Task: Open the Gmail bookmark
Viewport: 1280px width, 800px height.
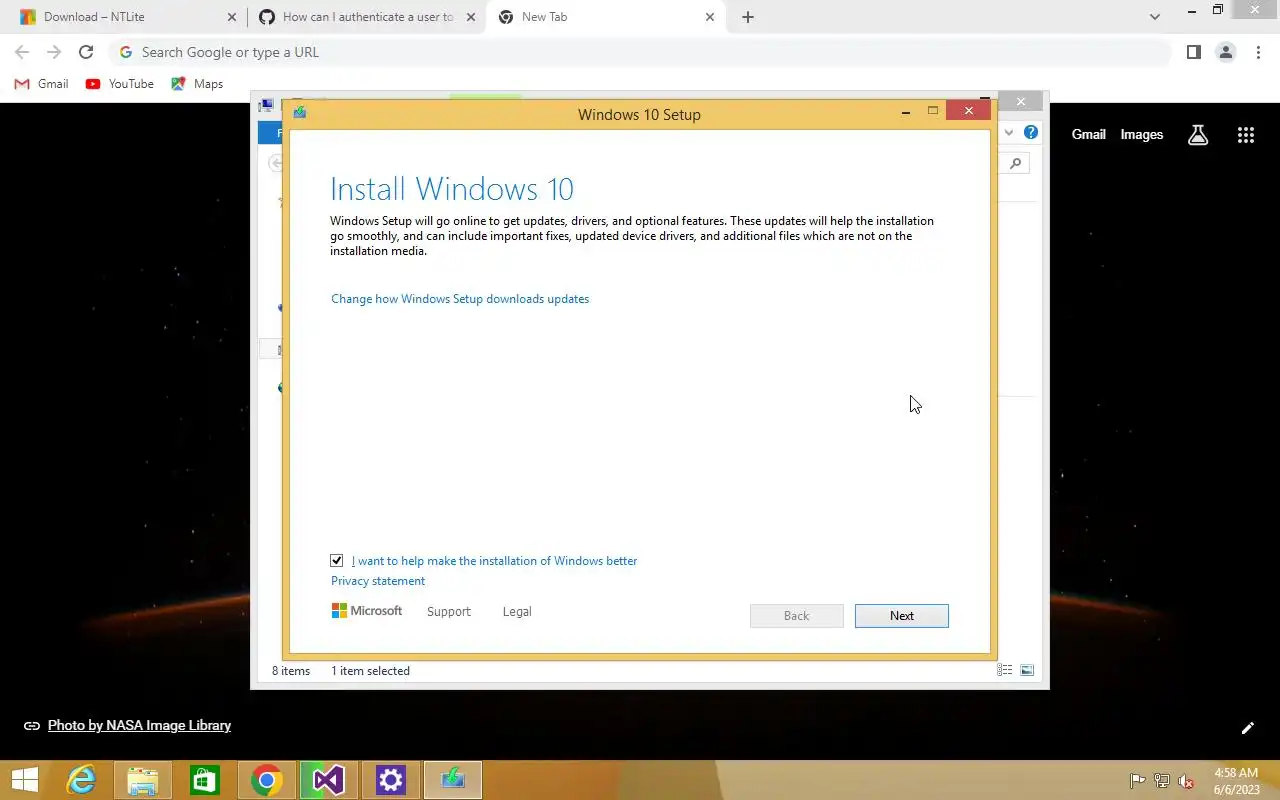Action: click(x=41, y=84)
